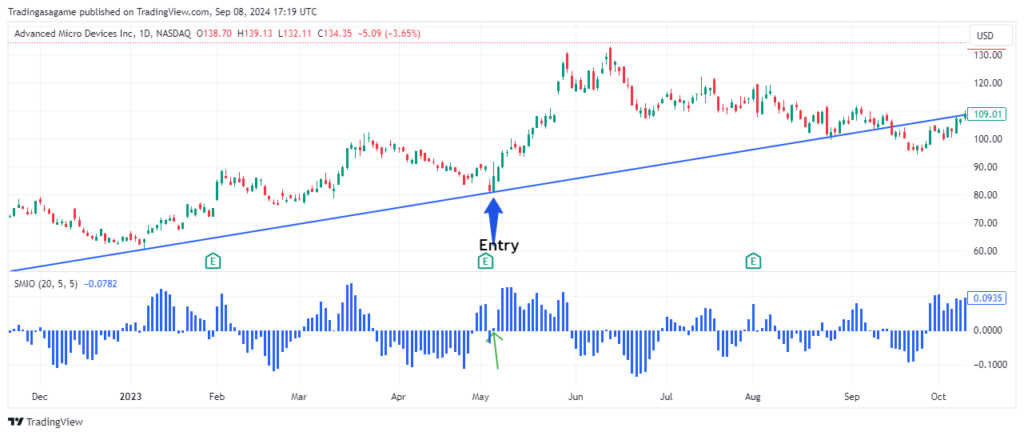Click the Oct label on time axis
This screenshot has width=1024, height=436.
[938, 396]
